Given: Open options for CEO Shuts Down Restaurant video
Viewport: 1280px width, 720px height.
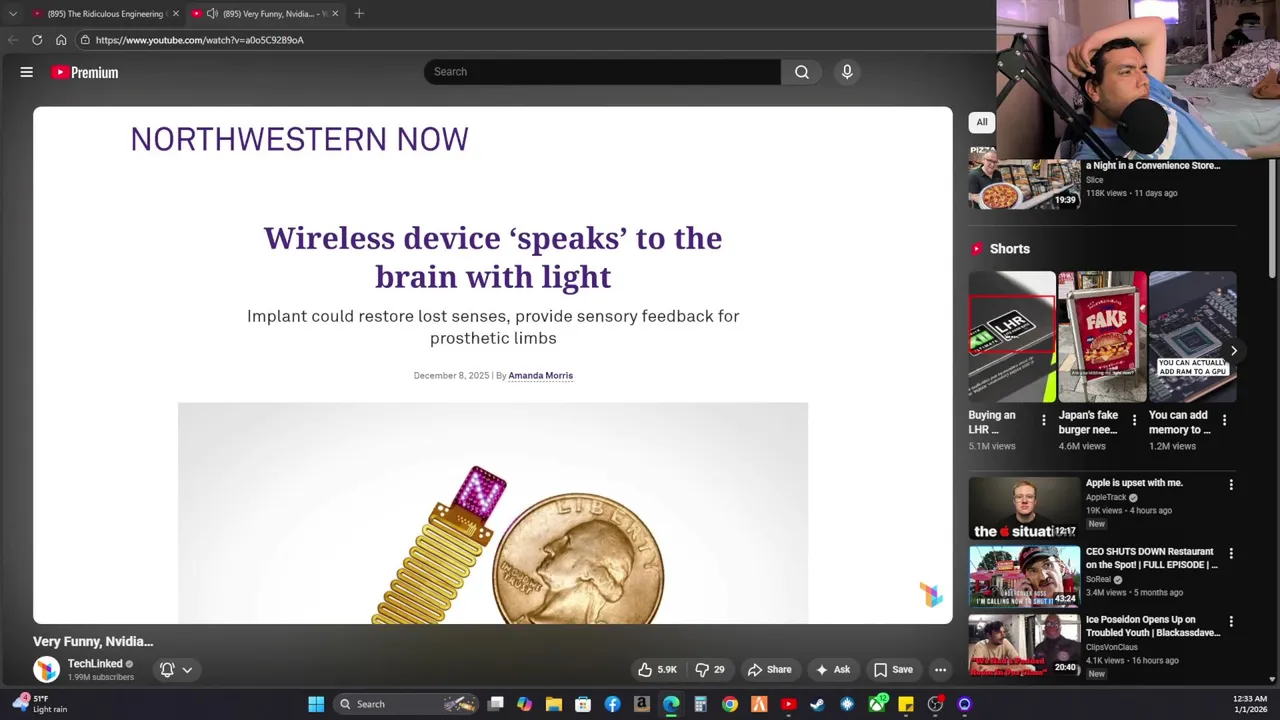Looking at the screenshot, I should [1231, 553].
